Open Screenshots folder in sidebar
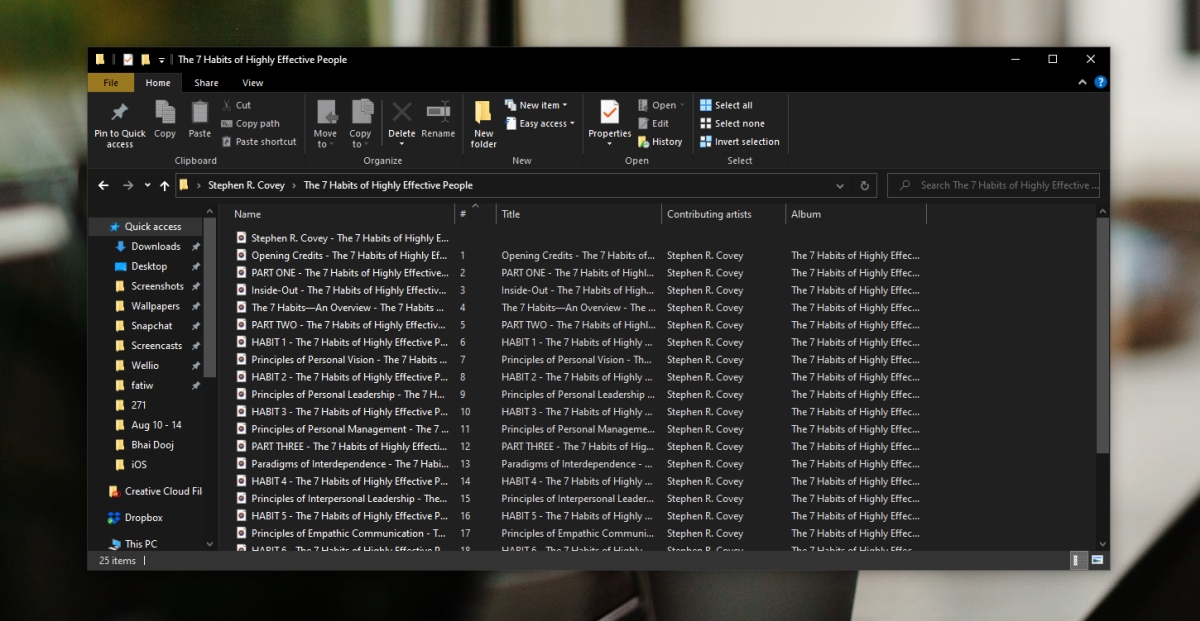This screenshot has width=1200, height=621. (x=156, y=286)
